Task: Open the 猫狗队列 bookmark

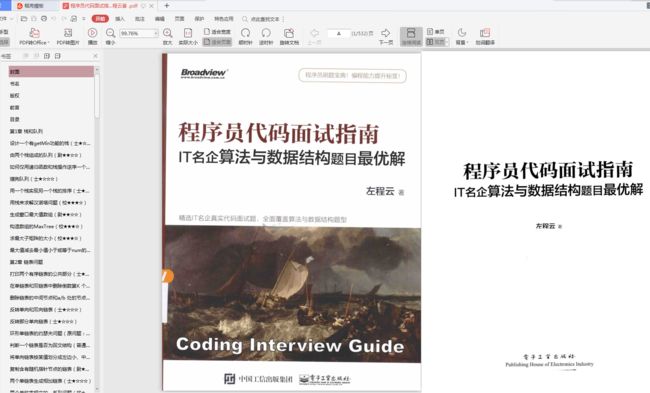Action: tap(34, 179)
